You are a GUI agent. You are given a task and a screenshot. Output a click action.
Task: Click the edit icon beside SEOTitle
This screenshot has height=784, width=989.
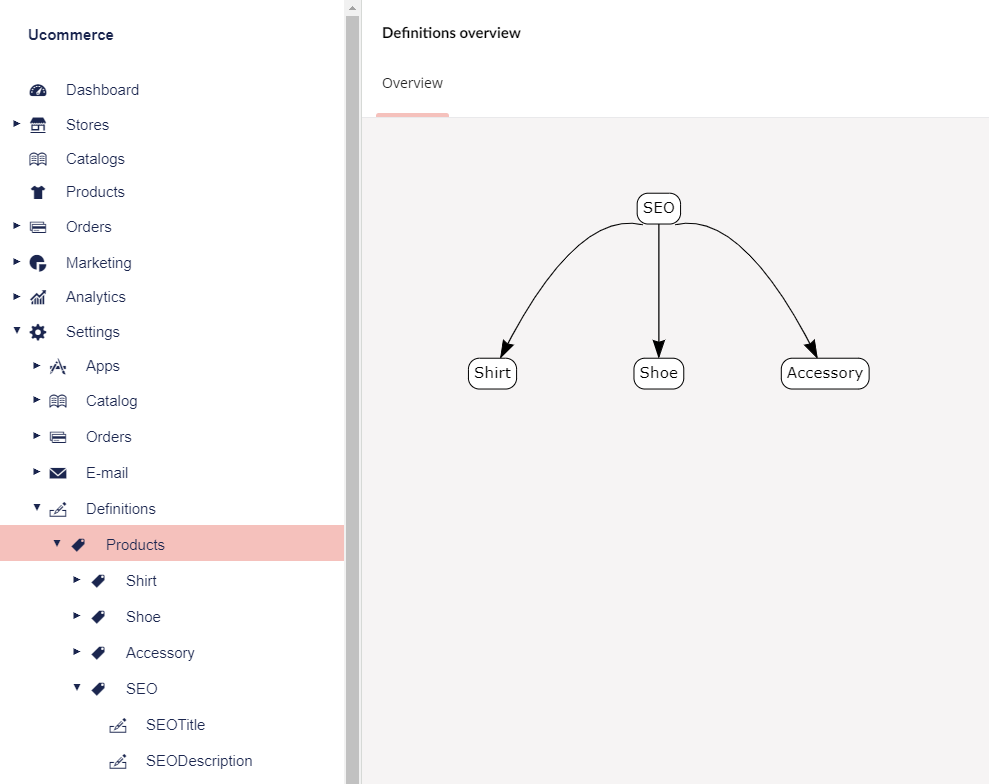pyautogui.click(x=118, y=725)
